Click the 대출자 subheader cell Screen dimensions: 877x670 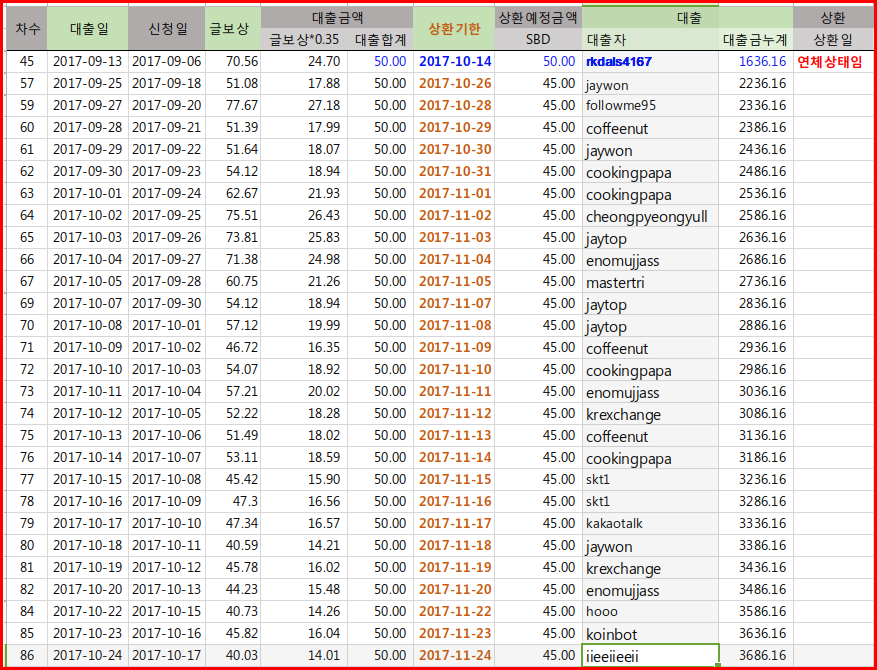tap(650, 40)
